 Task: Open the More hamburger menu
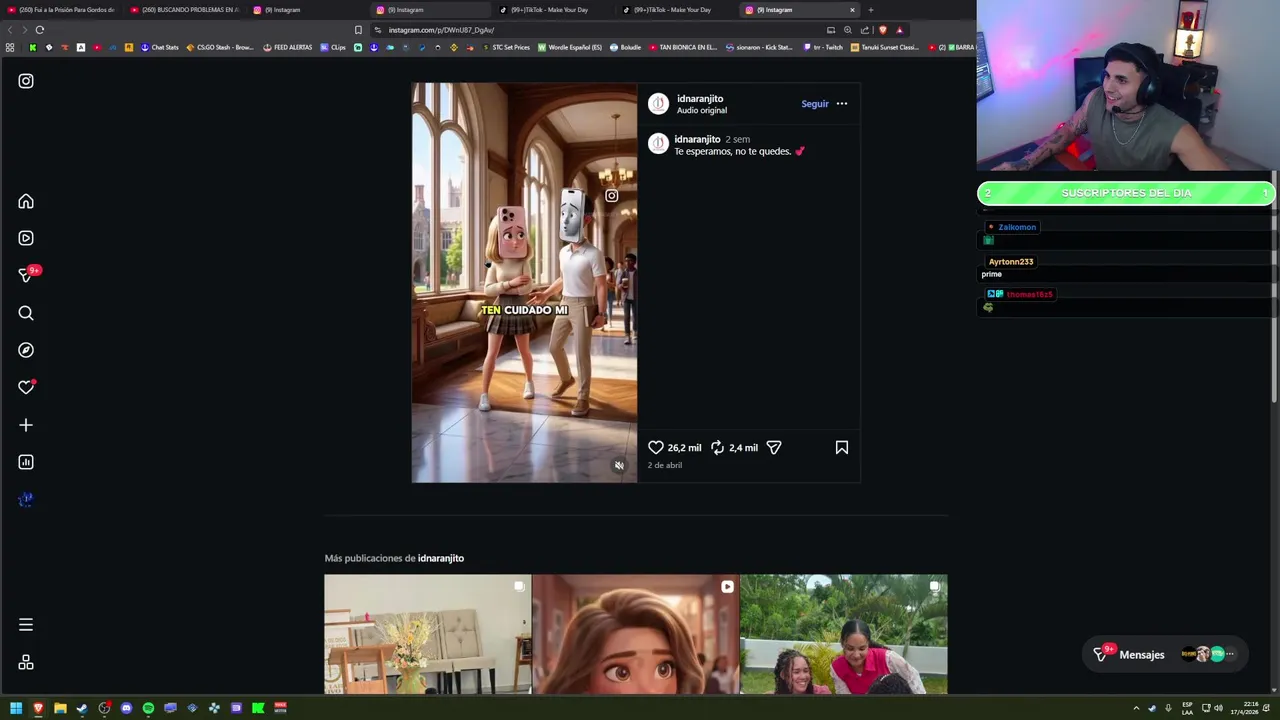tap(26, 625)
